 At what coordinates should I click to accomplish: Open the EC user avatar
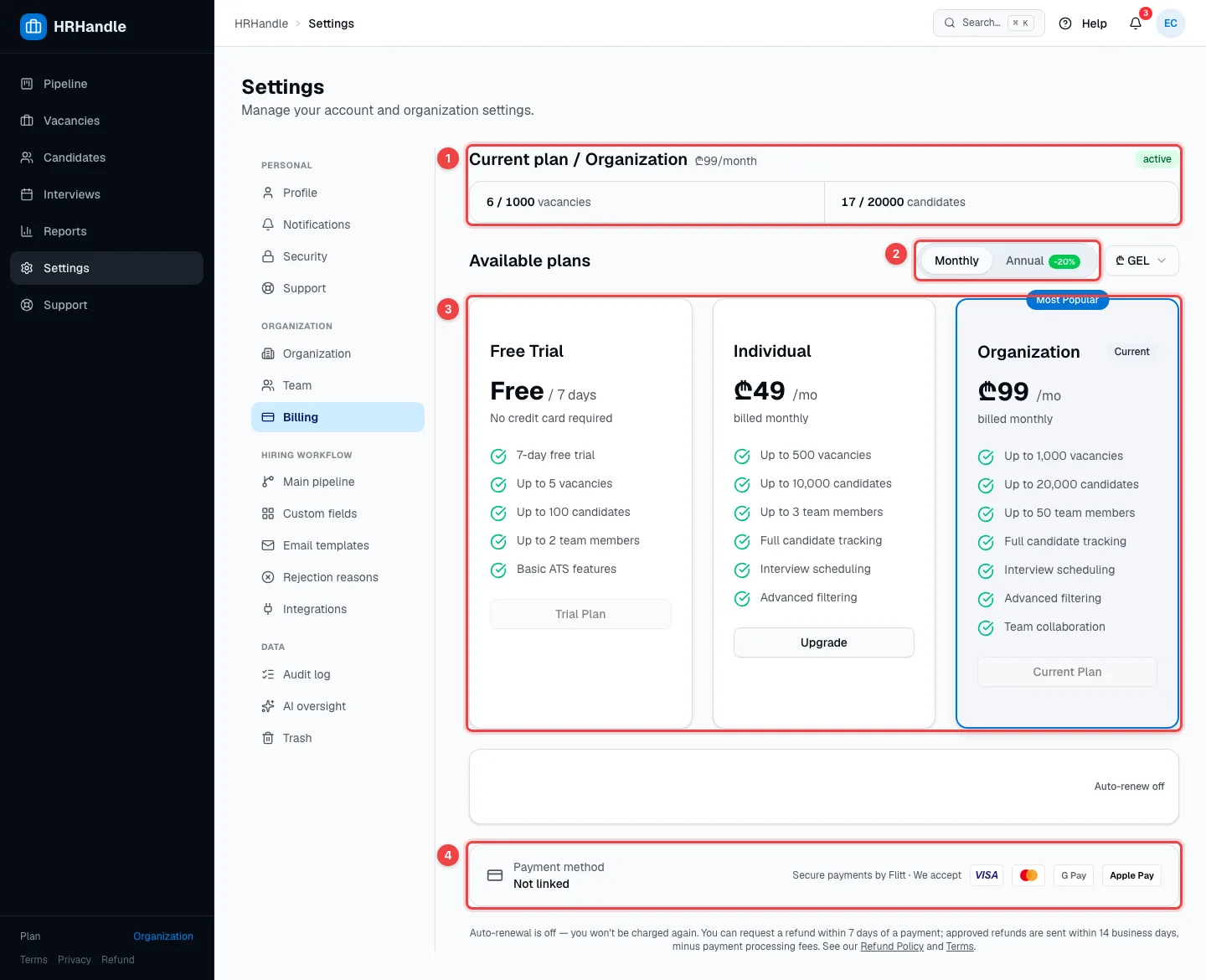pos(1171,23)
